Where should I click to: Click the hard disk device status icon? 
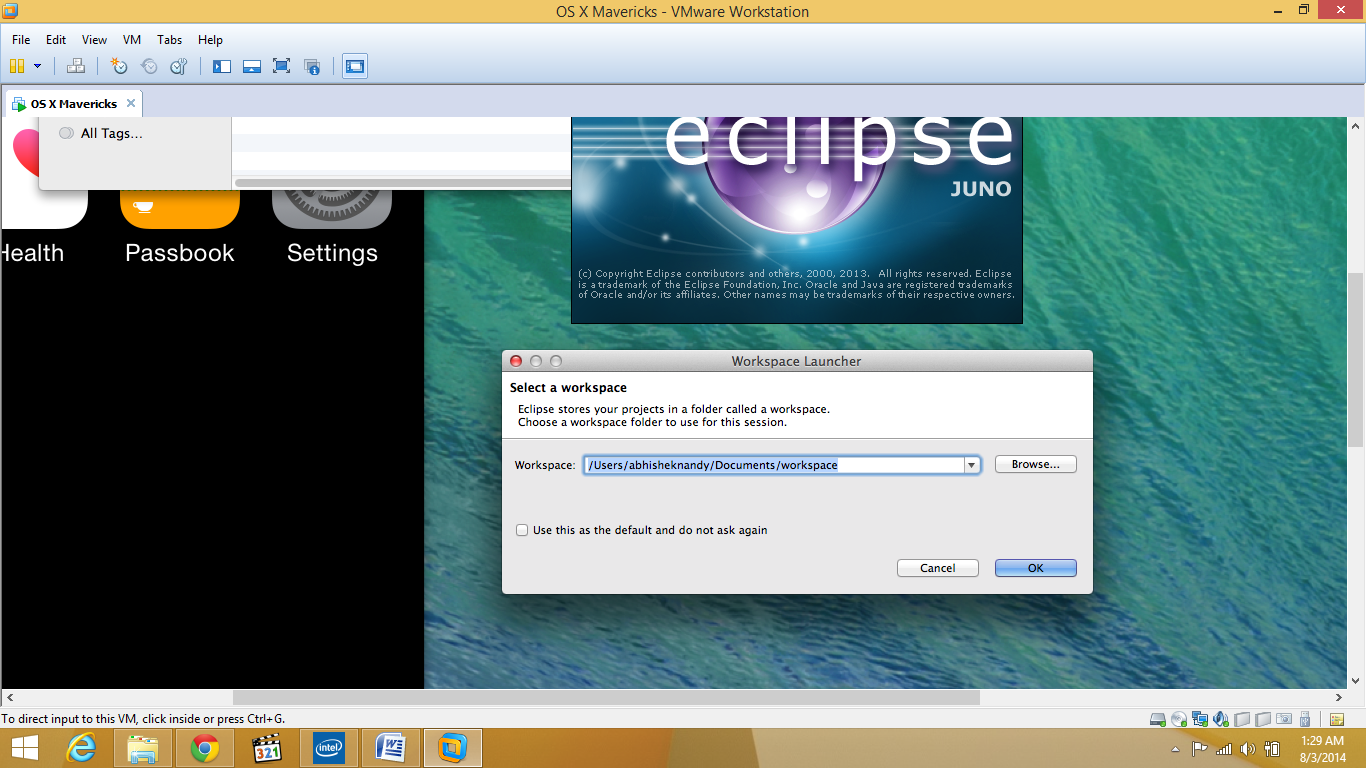[x=1158, y=719]
